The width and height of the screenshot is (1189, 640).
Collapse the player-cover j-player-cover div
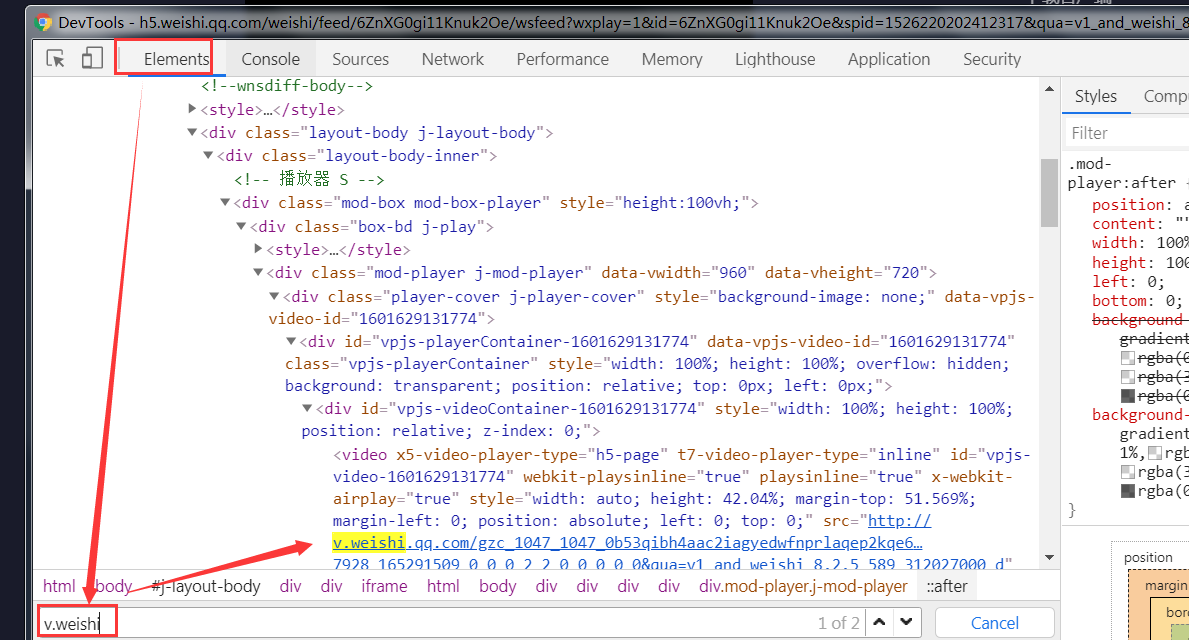tap(275, 296)
